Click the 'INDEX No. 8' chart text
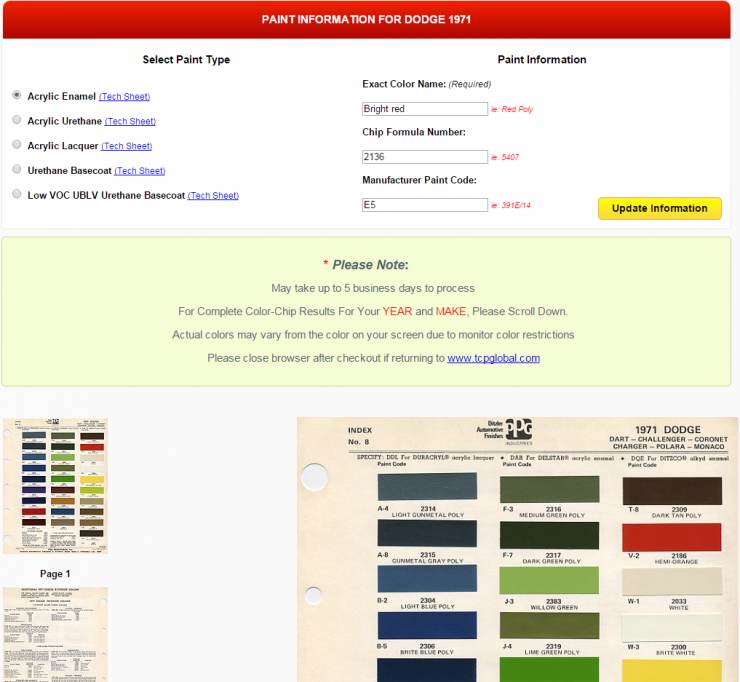740x682 pixels. (360, 436)
